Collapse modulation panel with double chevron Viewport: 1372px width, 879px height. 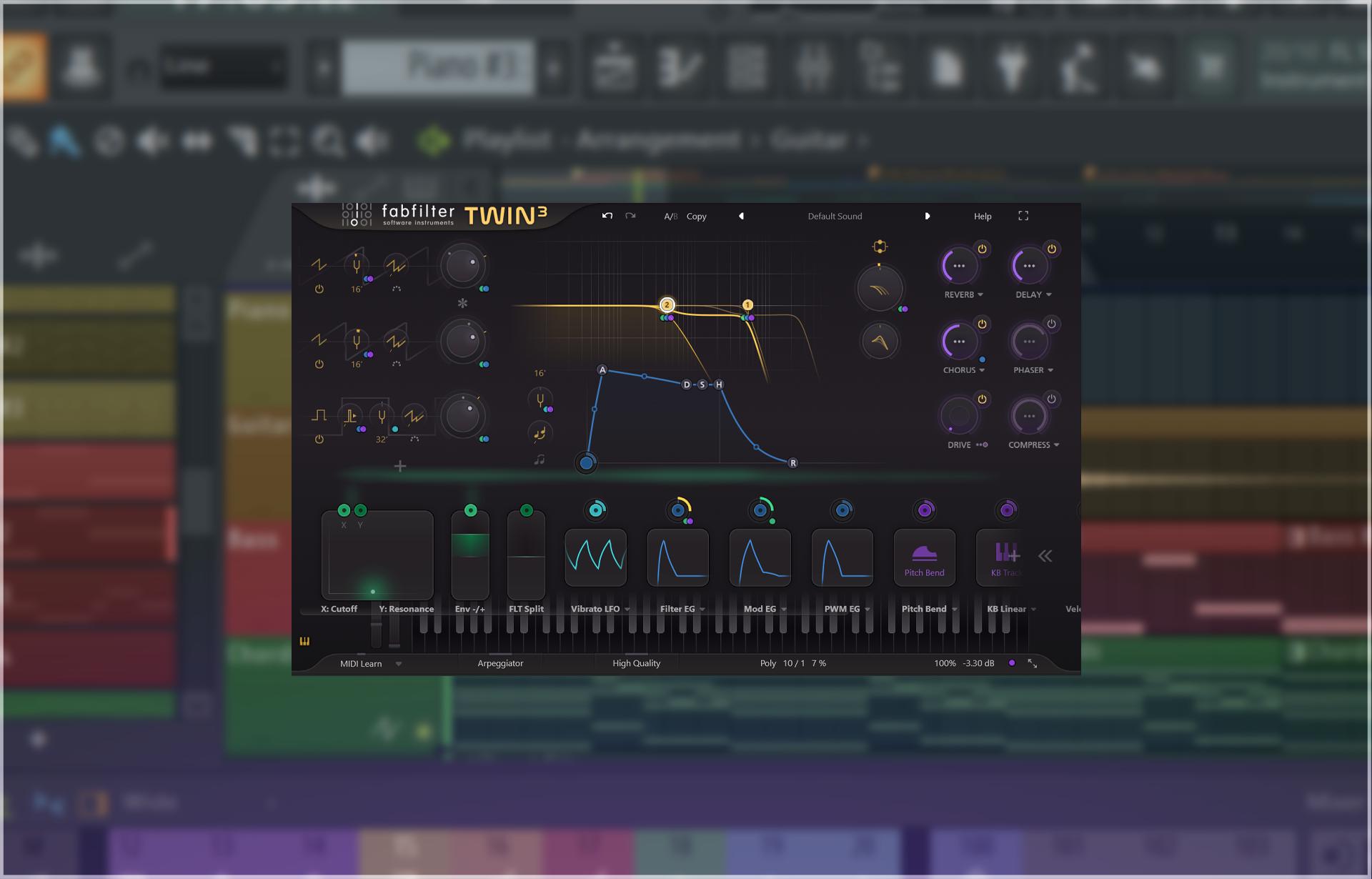pos(1045,556)
